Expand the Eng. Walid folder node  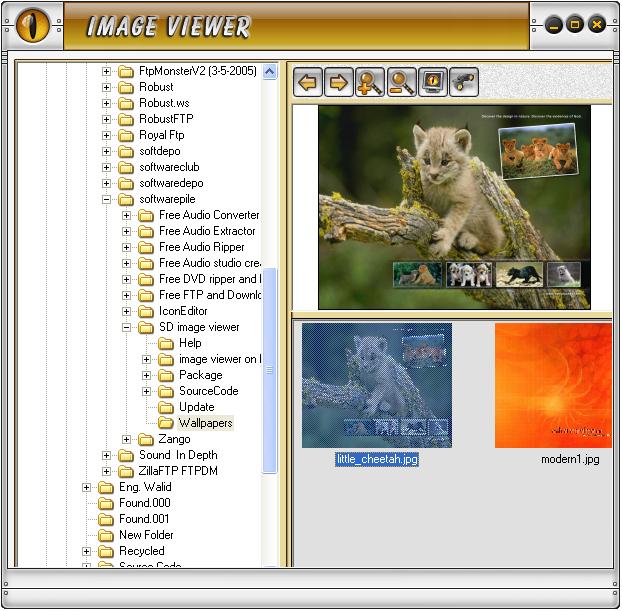tap(86, 487)
